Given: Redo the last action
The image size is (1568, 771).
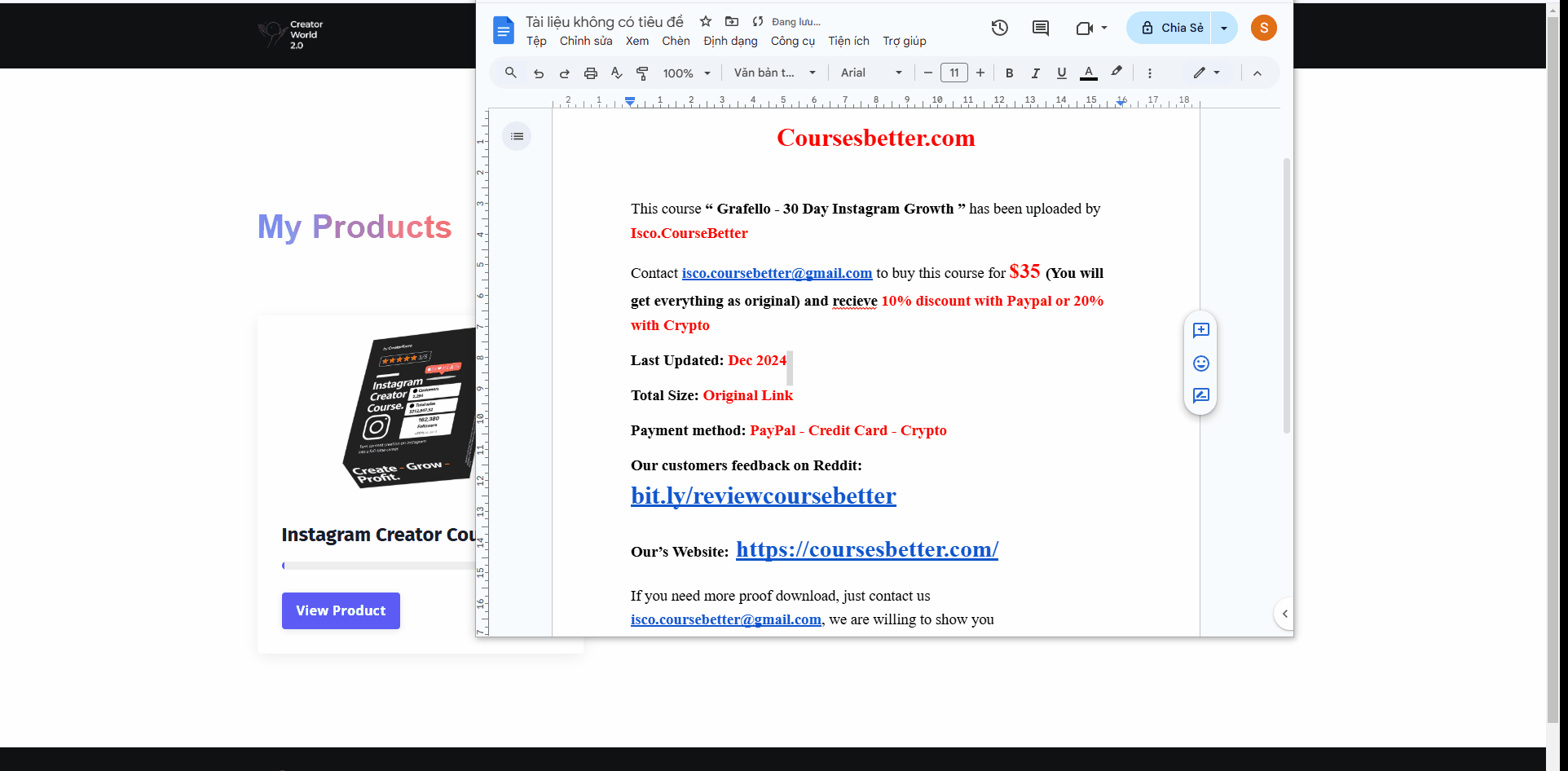Looking at the screenshot, I should coord(565,73).
